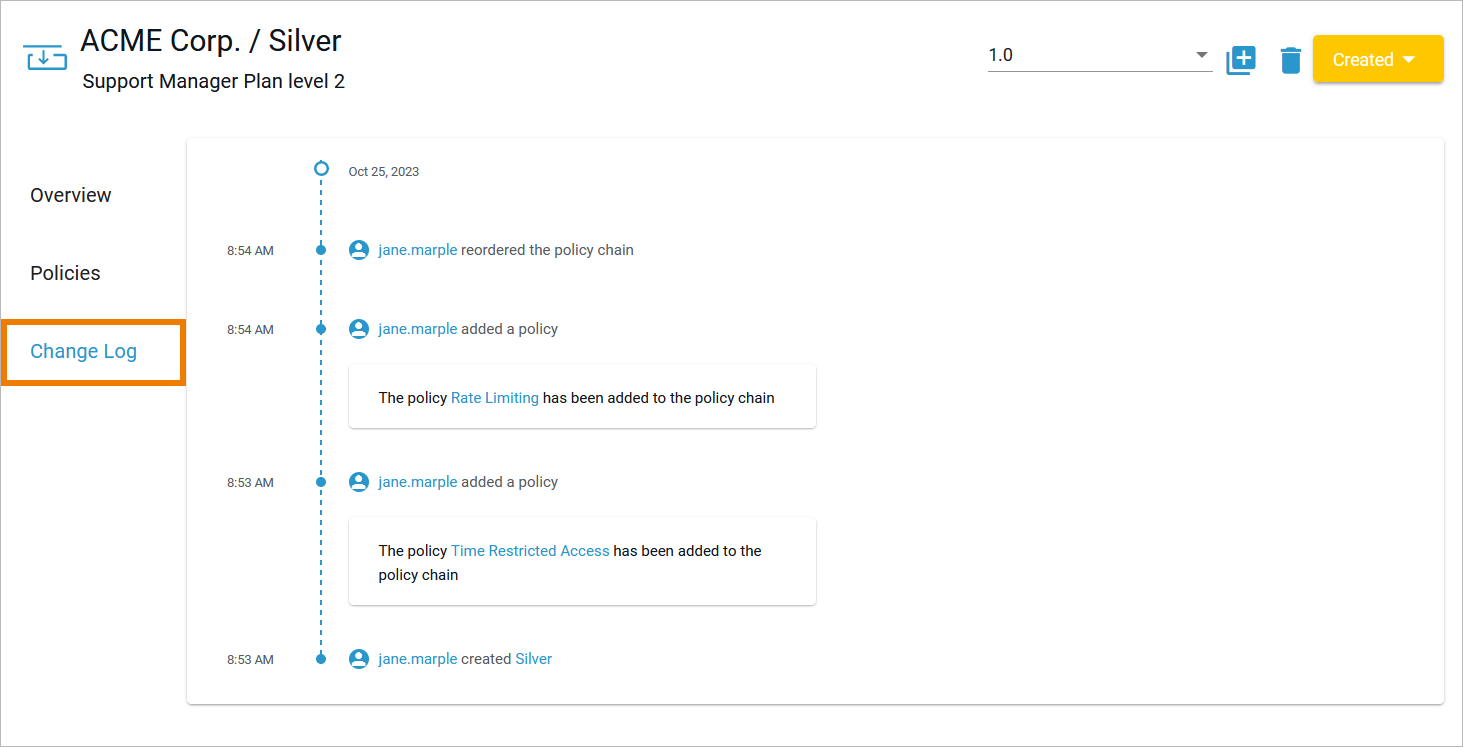Click the avatar next to the Rate Limiting event
Screen dimensions: 1463x747
[x=358, y=328]
